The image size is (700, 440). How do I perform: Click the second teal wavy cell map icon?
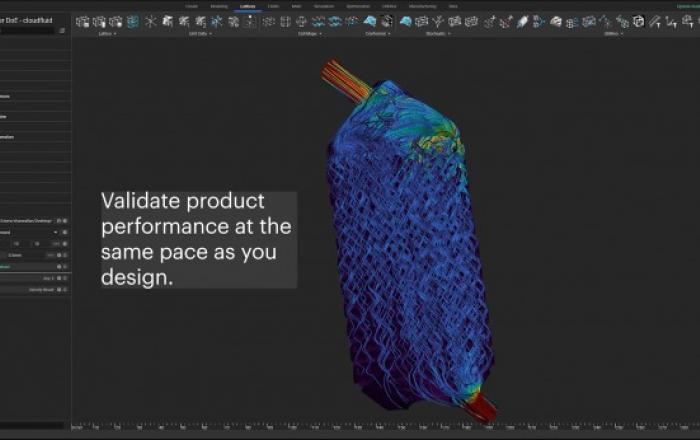(335, 21)
